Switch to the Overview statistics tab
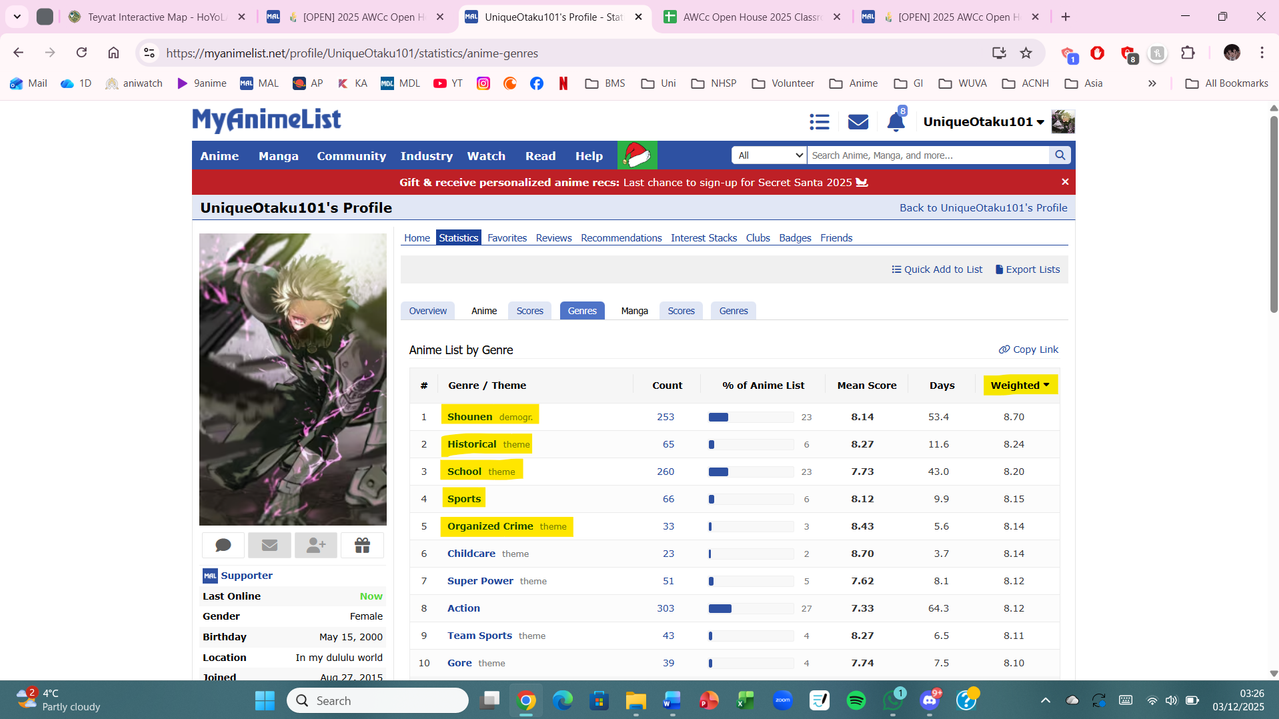 pyautogui.click(x=428, y=311)
